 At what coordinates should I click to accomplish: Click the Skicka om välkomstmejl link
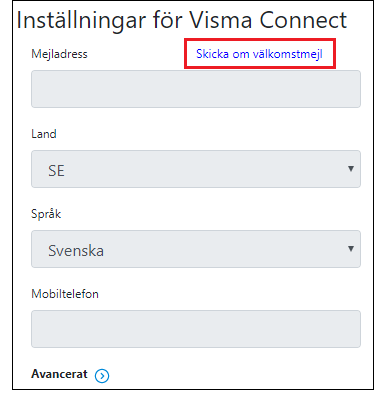click(259, 54)
